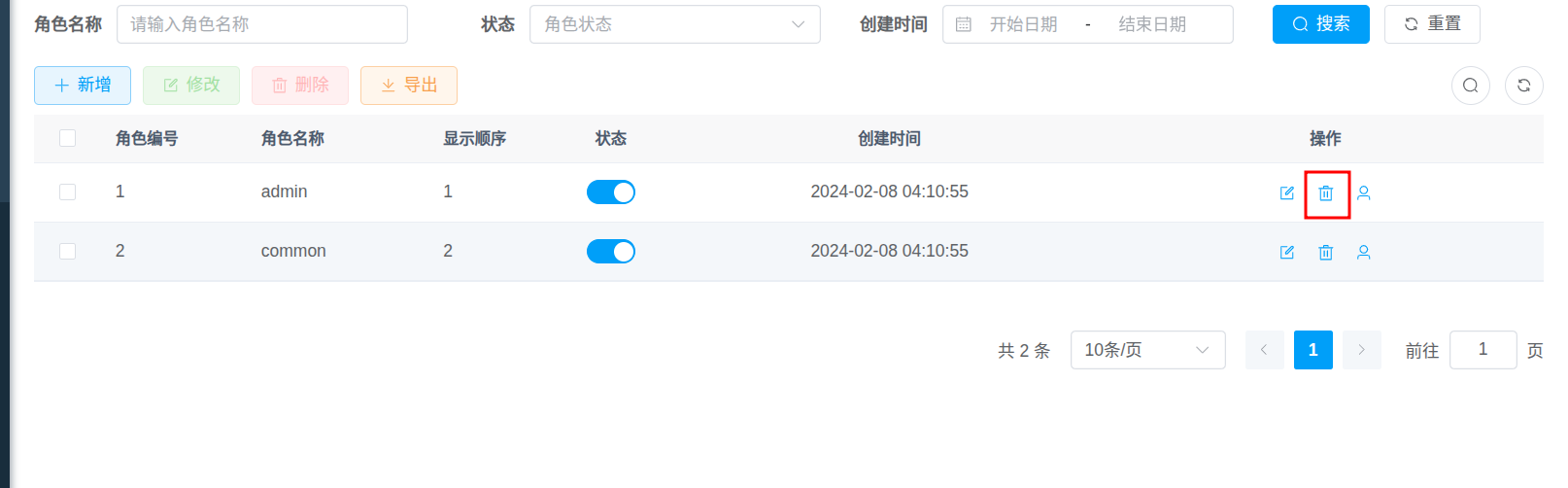The height and width of the screenshot is (488, 1568).
Task: Click the 重置 reset button
Action: [1432, 24]
